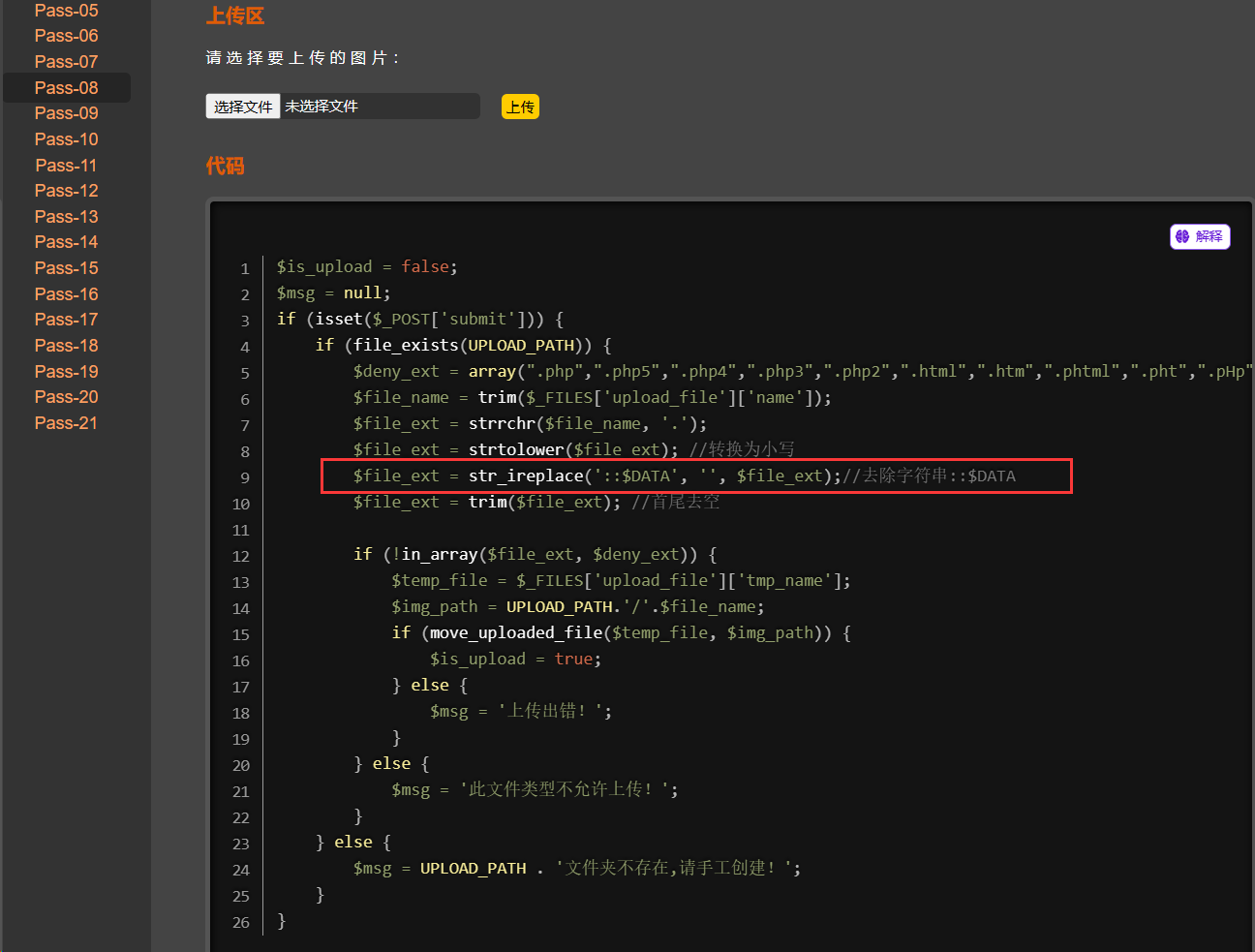This screenshot has width=1255, height=952.
Task: Open the Pass-16 entry
Action: [66, 294]
